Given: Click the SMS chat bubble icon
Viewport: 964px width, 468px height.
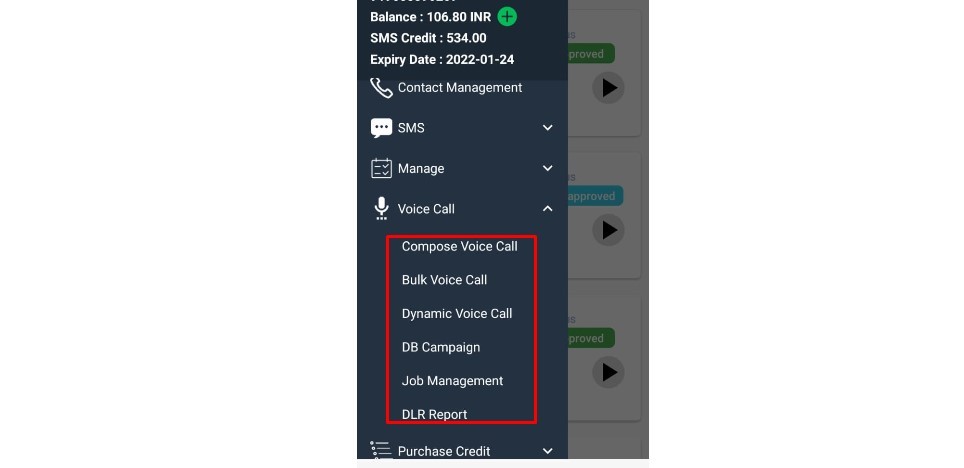Looking at the screenshot, I should point(381,128).
